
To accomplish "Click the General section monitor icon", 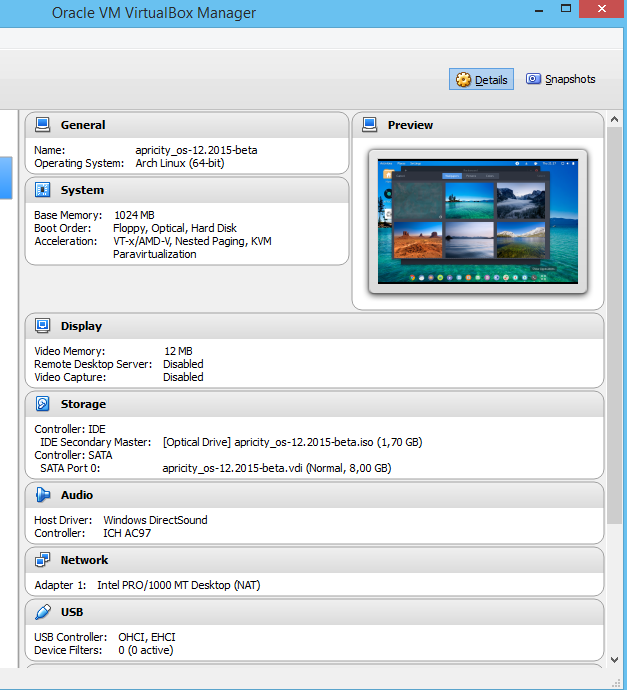I will 43,125.
